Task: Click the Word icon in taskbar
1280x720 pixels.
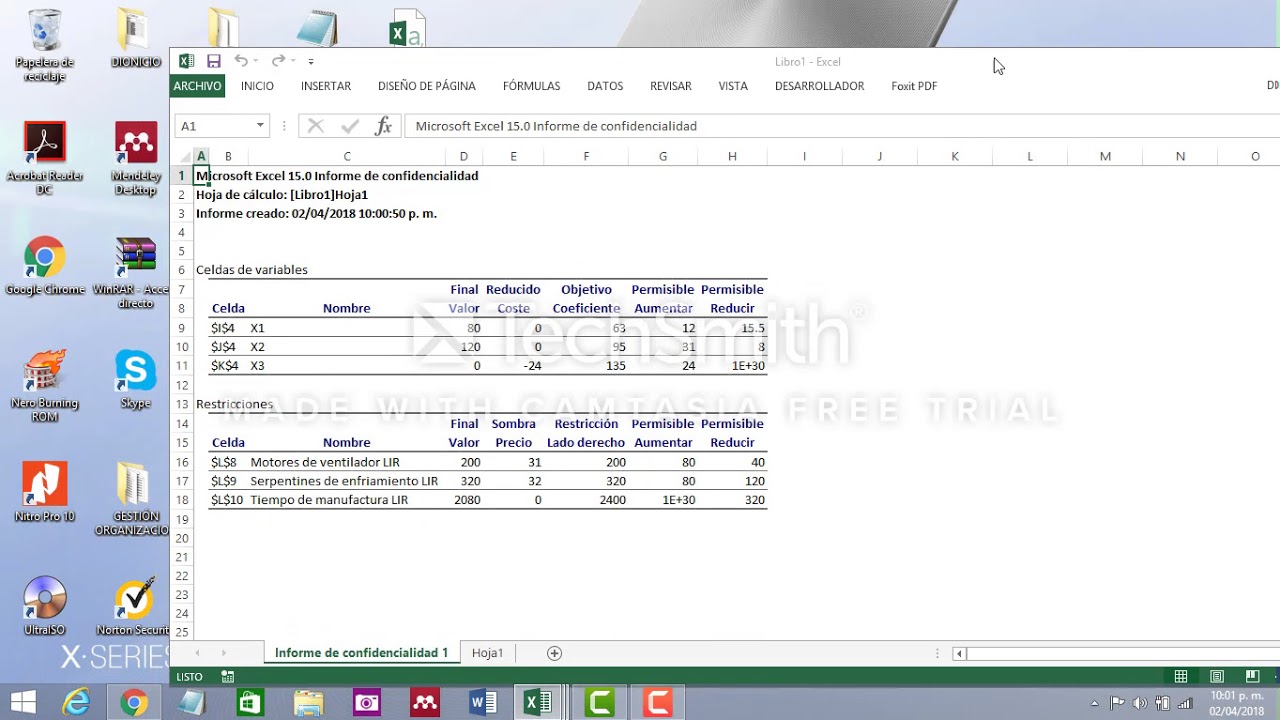Action: pos(483,702)
